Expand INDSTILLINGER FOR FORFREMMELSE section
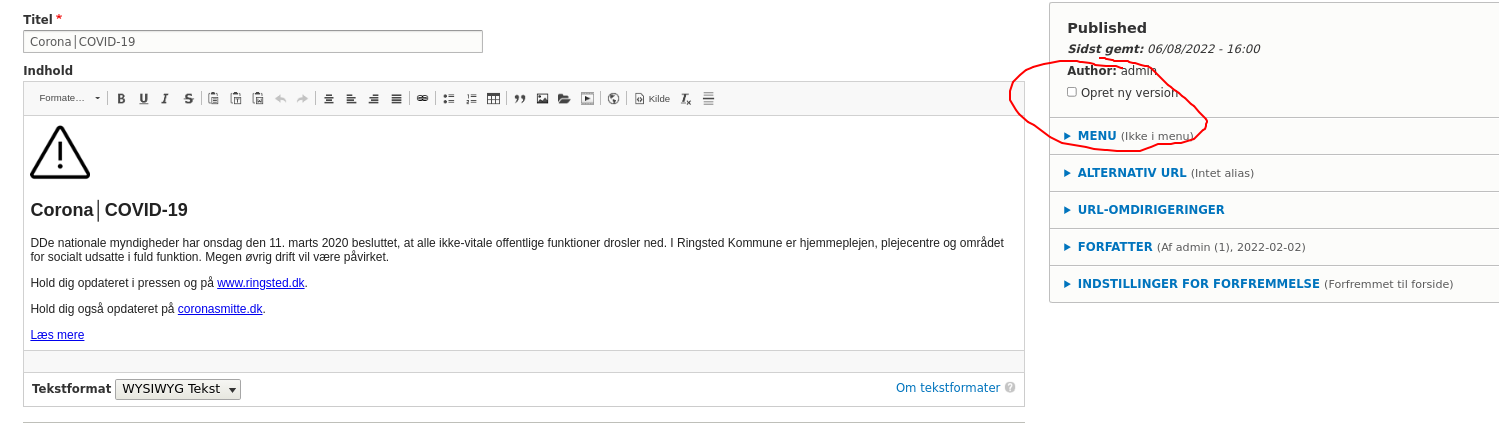 [x=1198, y=284]
